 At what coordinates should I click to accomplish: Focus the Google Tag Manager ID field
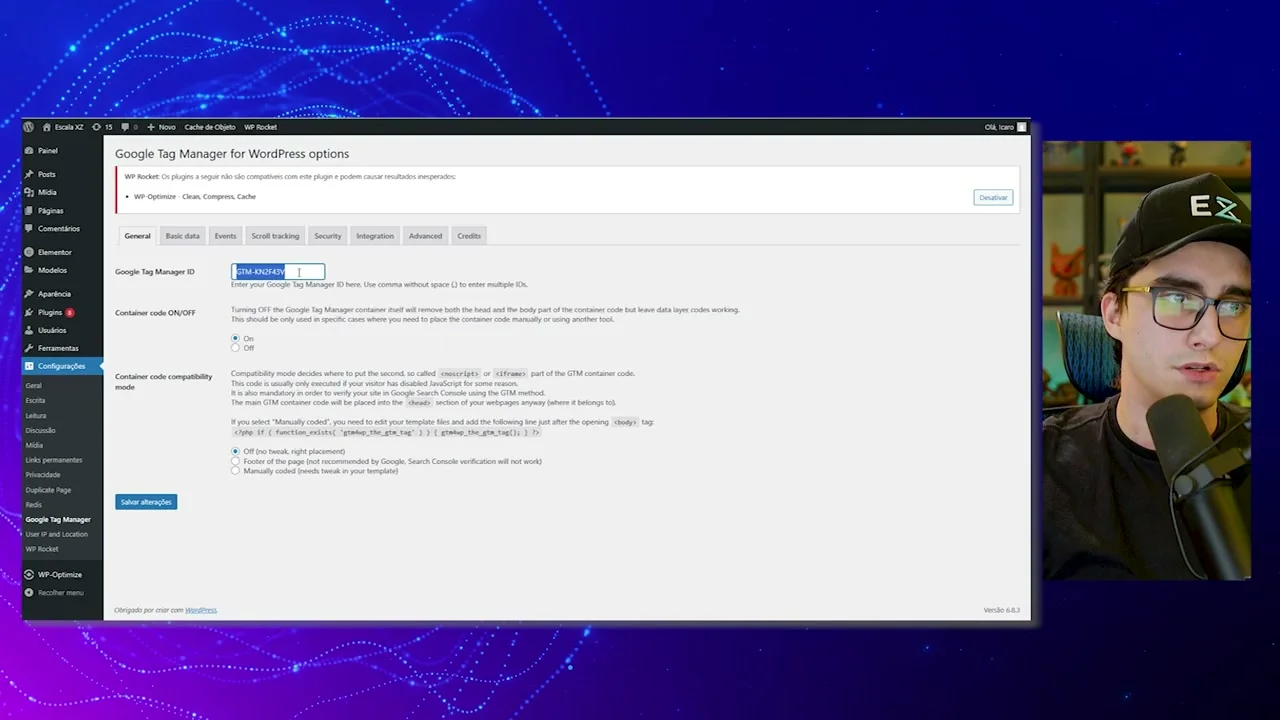278,272
